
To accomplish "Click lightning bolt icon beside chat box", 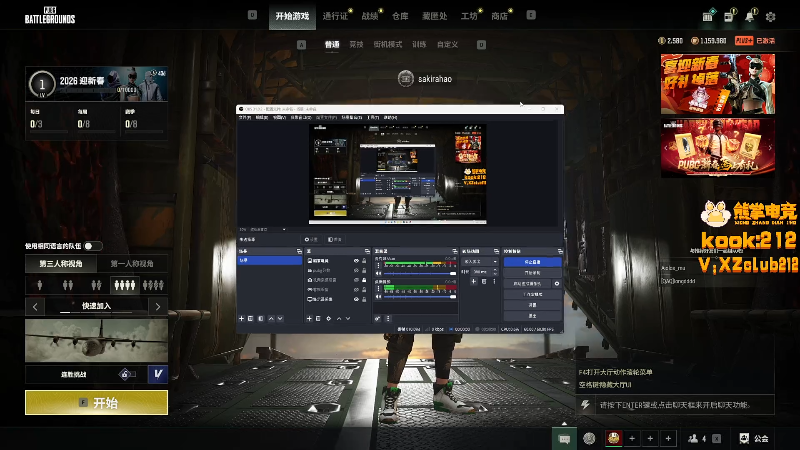I will pyautogui.click(x=585, y=405).
